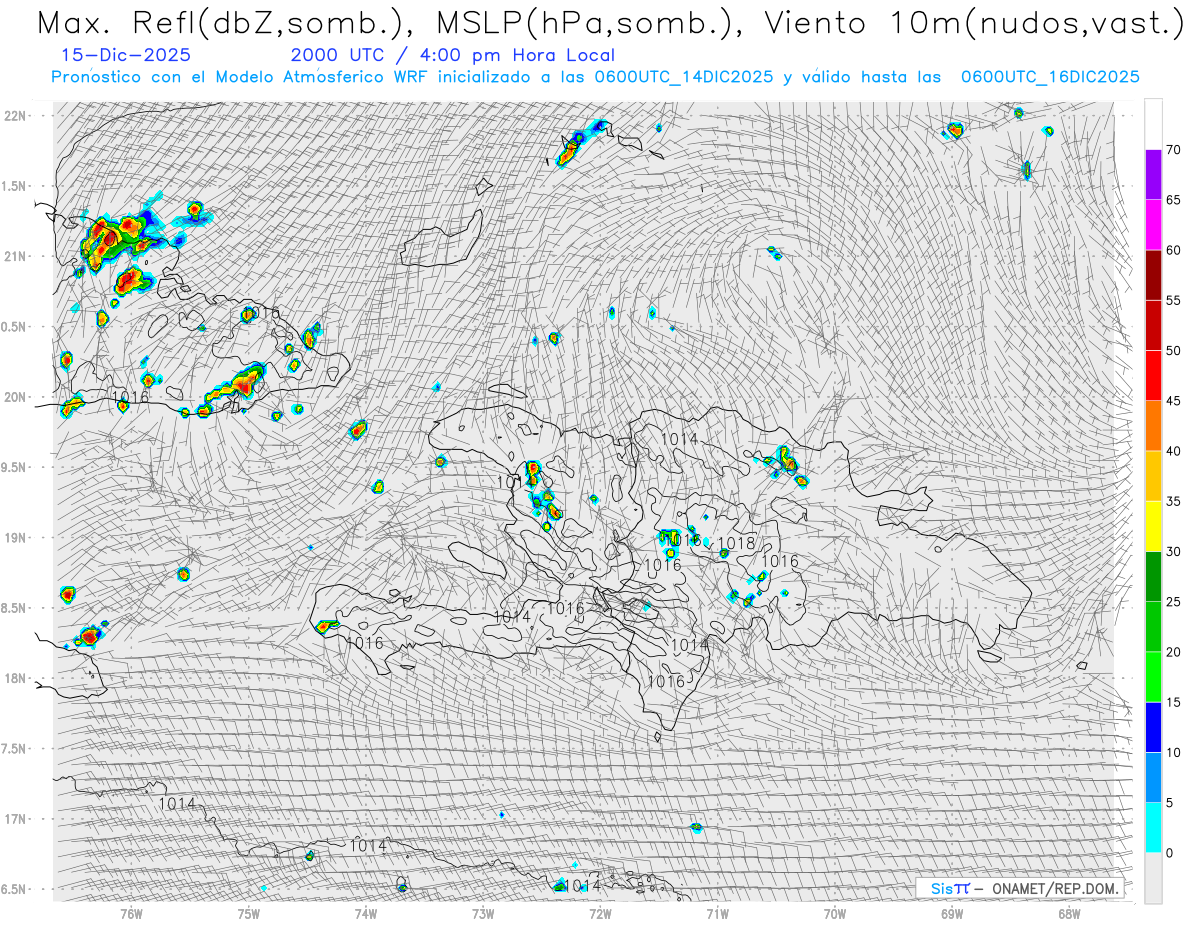This screenshot has height=927, width=1200.
Task: Click the '1018' pressure contour label
Action: pyautogui.click(x=737, y=543)
